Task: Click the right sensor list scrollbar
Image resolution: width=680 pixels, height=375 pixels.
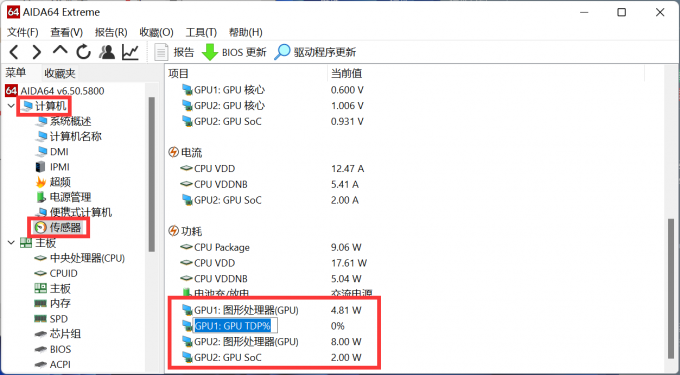Action: [671, 288]
